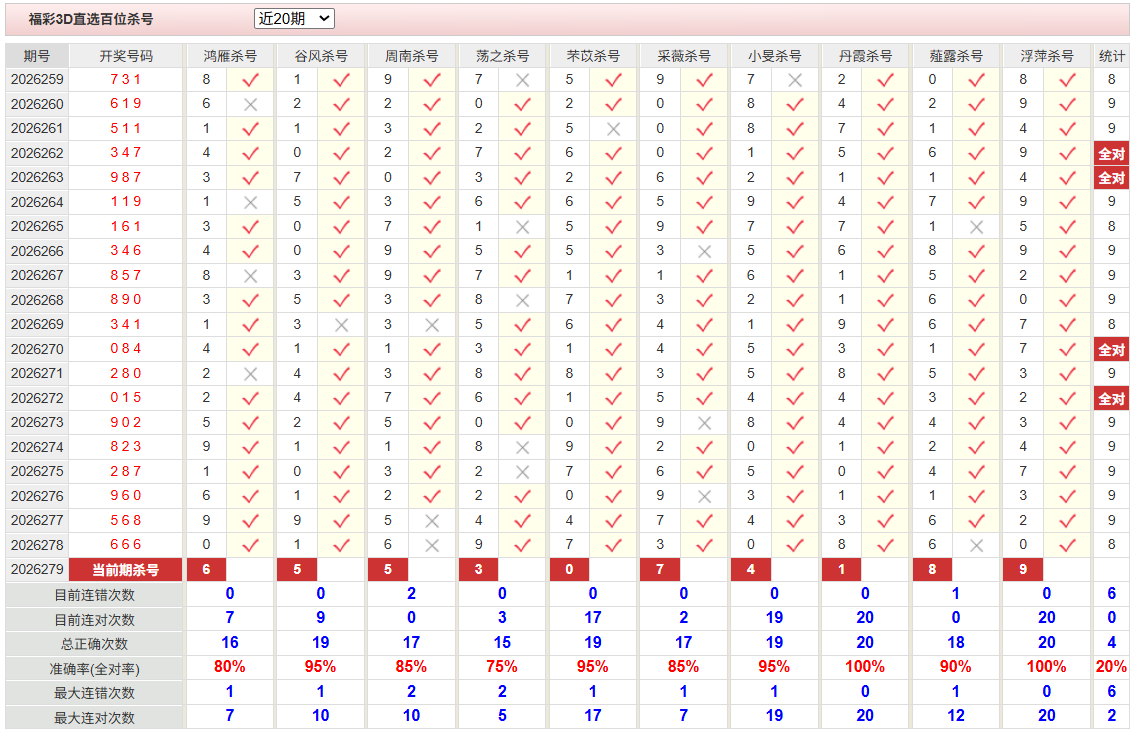1143x733 pixels.
Task: Click the 开奖号码 column header
Action: pyautogui.click(x=126, y=56)
